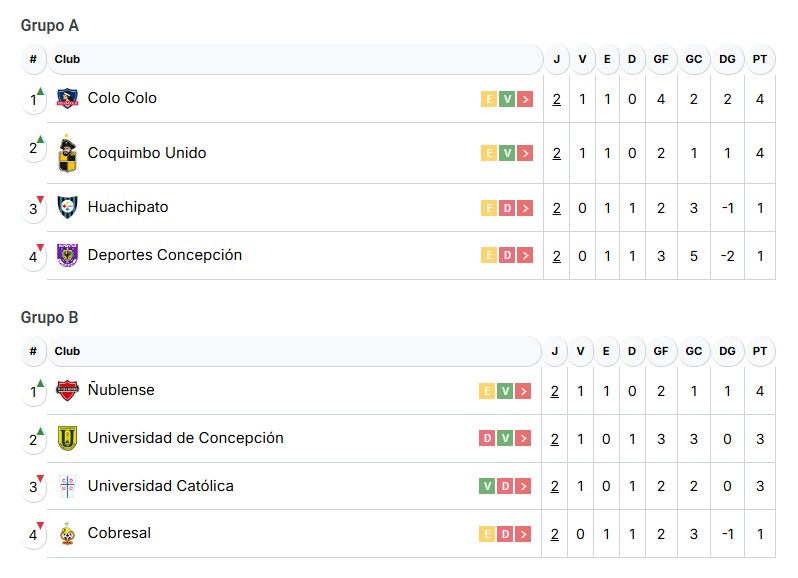Click the Colo Colo club crest

pos(67,98)
